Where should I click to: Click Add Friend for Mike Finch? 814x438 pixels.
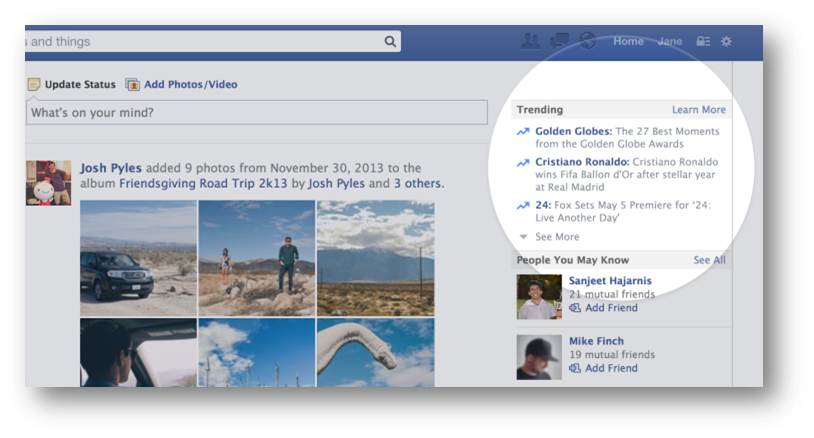(611, 368)
